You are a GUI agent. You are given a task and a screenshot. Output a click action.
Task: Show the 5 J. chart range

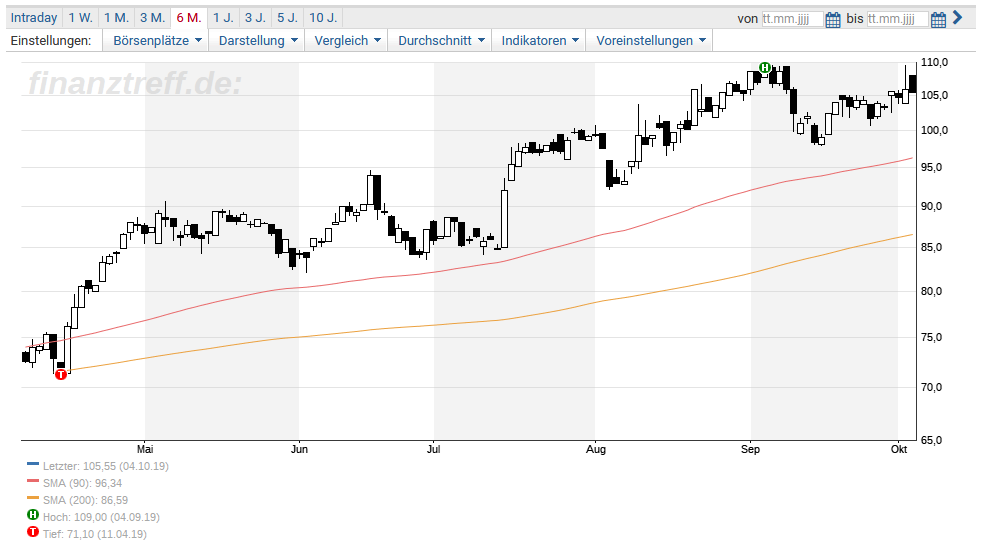tap(287, 18)
